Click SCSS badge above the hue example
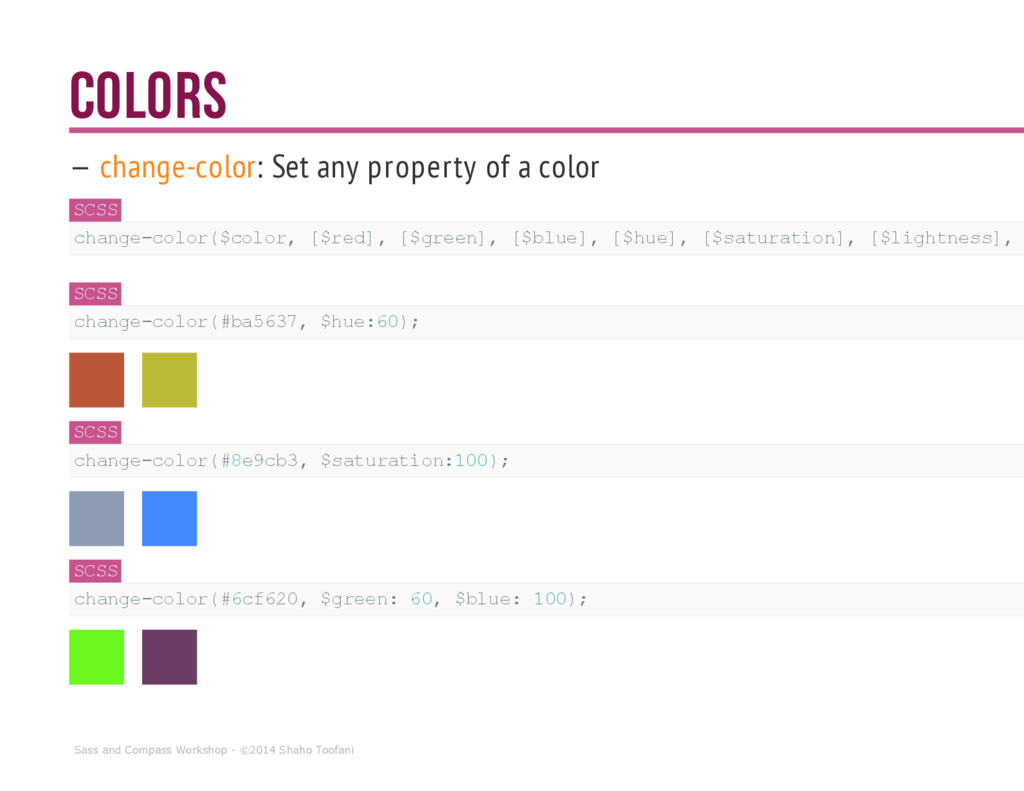The height and width of the screenshot is (791, 1024). (x=95, y=294)
